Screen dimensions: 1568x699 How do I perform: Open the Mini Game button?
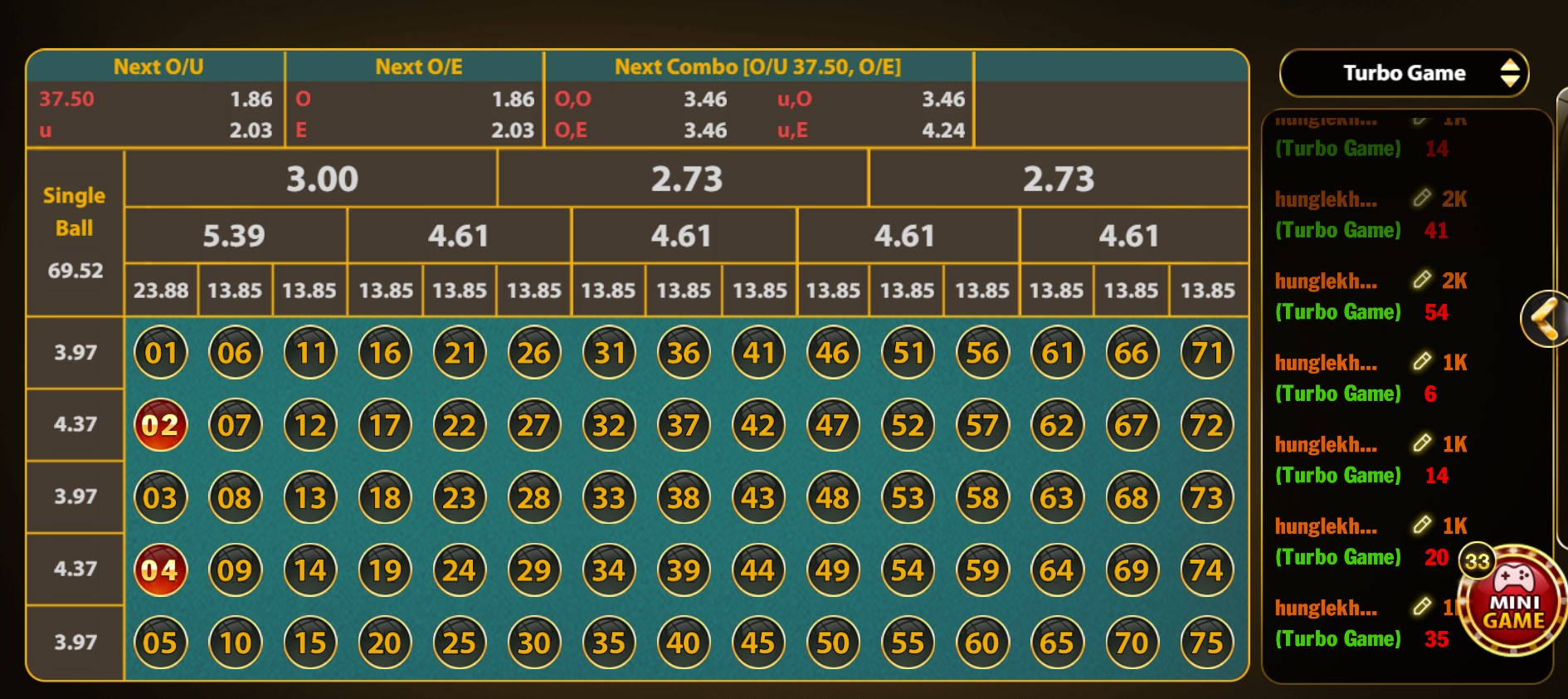click(1514, 602)
